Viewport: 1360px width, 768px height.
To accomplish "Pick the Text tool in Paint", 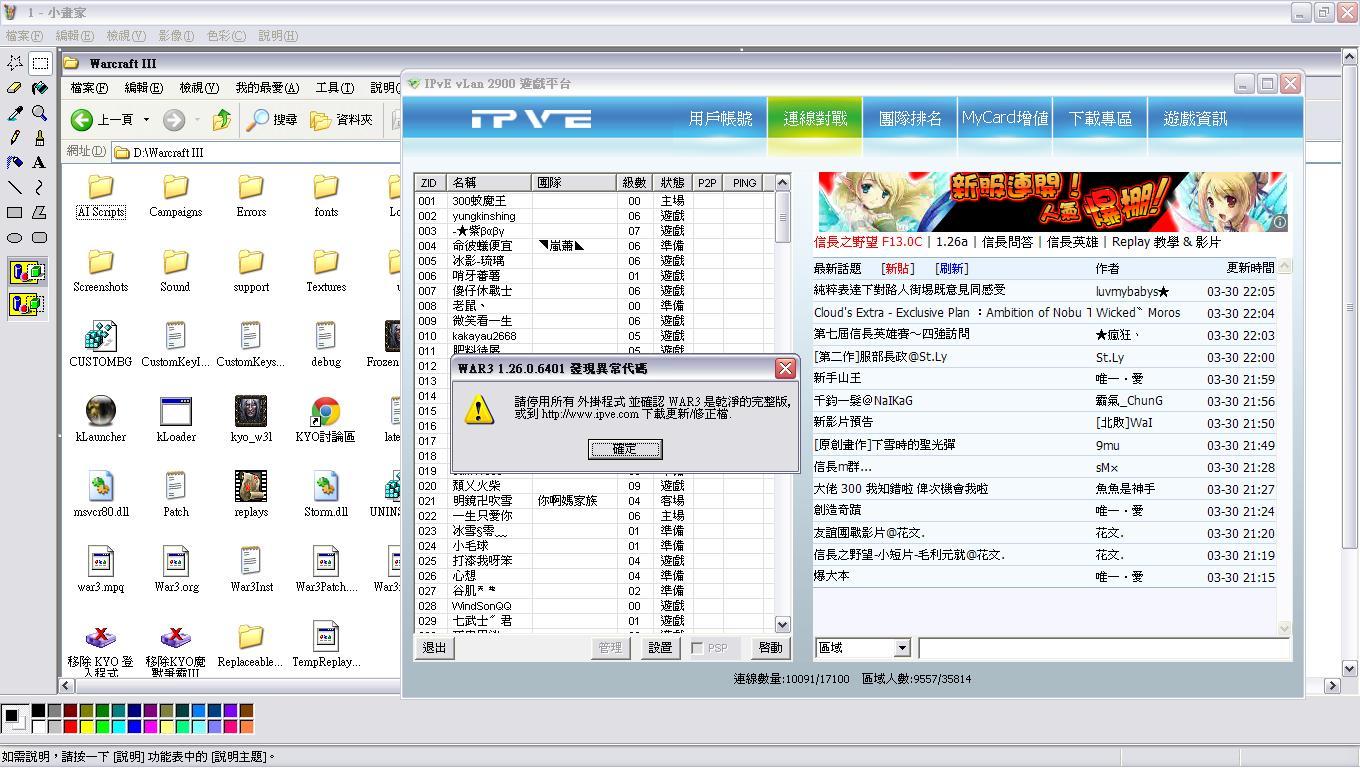I will tap(40, 162).
